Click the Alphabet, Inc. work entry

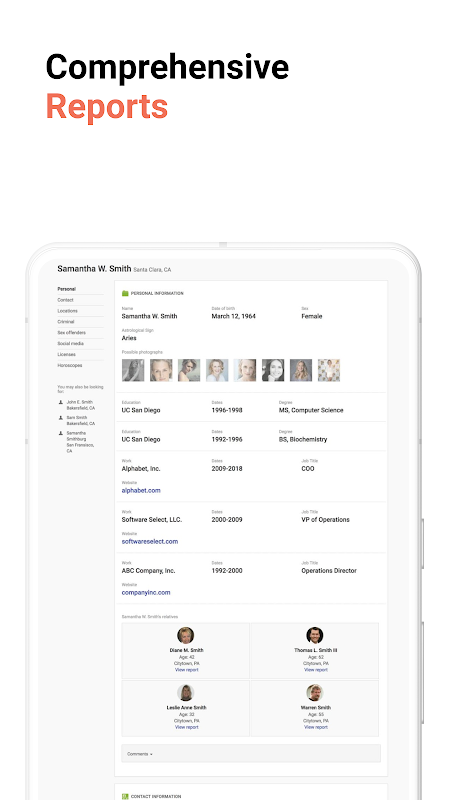[141, 468]
